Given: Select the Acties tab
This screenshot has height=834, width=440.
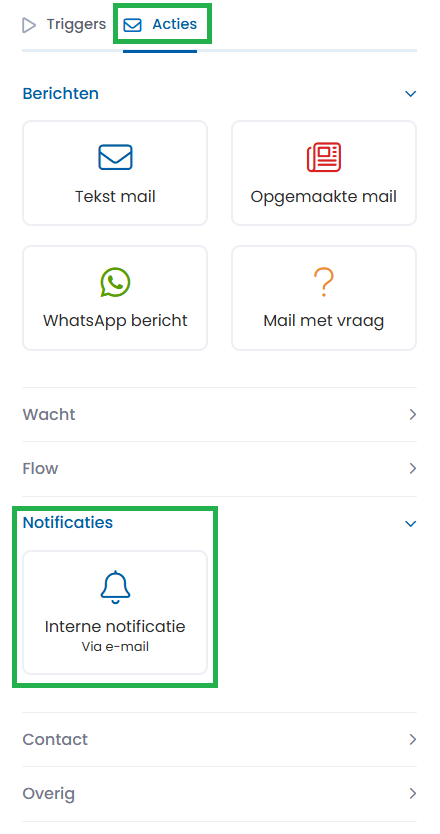Looking at the screenshot, I should (160, 24).
